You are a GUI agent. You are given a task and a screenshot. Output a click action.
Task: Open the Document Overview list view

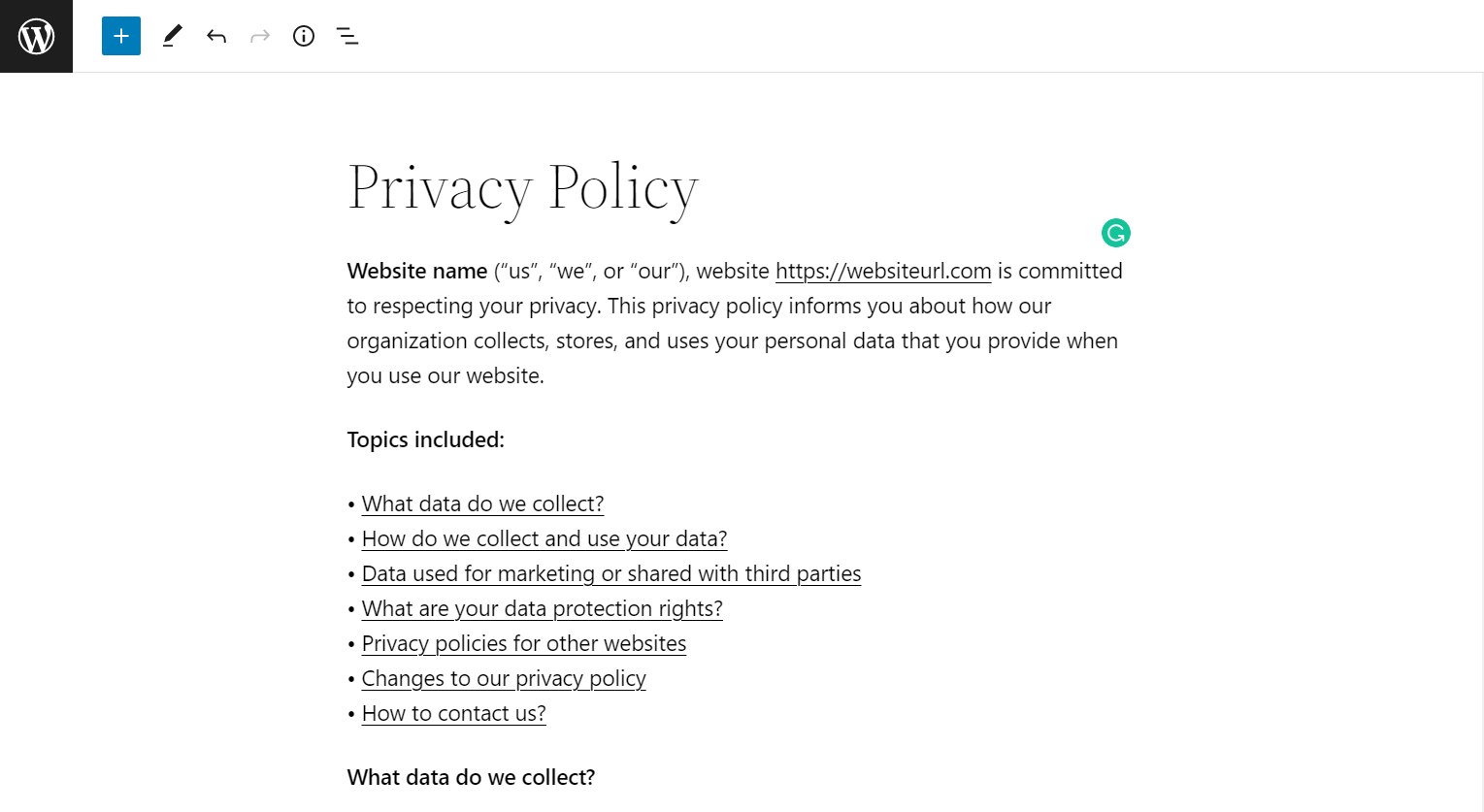(x=346, y=36)
